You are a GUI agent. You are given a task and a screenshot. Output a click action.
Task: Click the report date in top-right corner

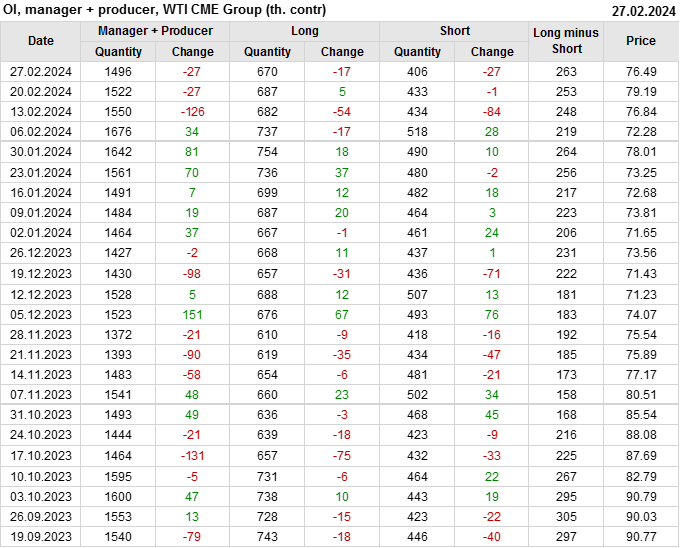coord(643,10)
